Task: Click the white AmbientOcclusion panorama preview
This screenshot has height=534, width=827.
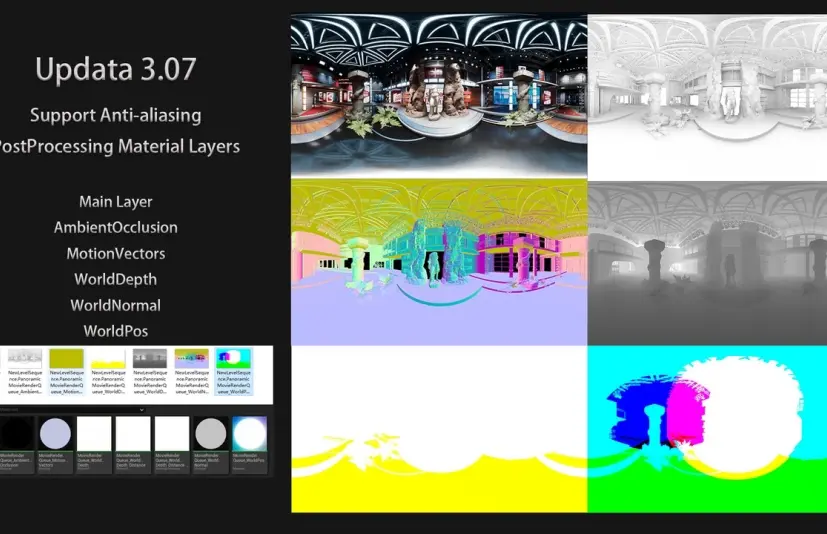Action: coord(707,95)
